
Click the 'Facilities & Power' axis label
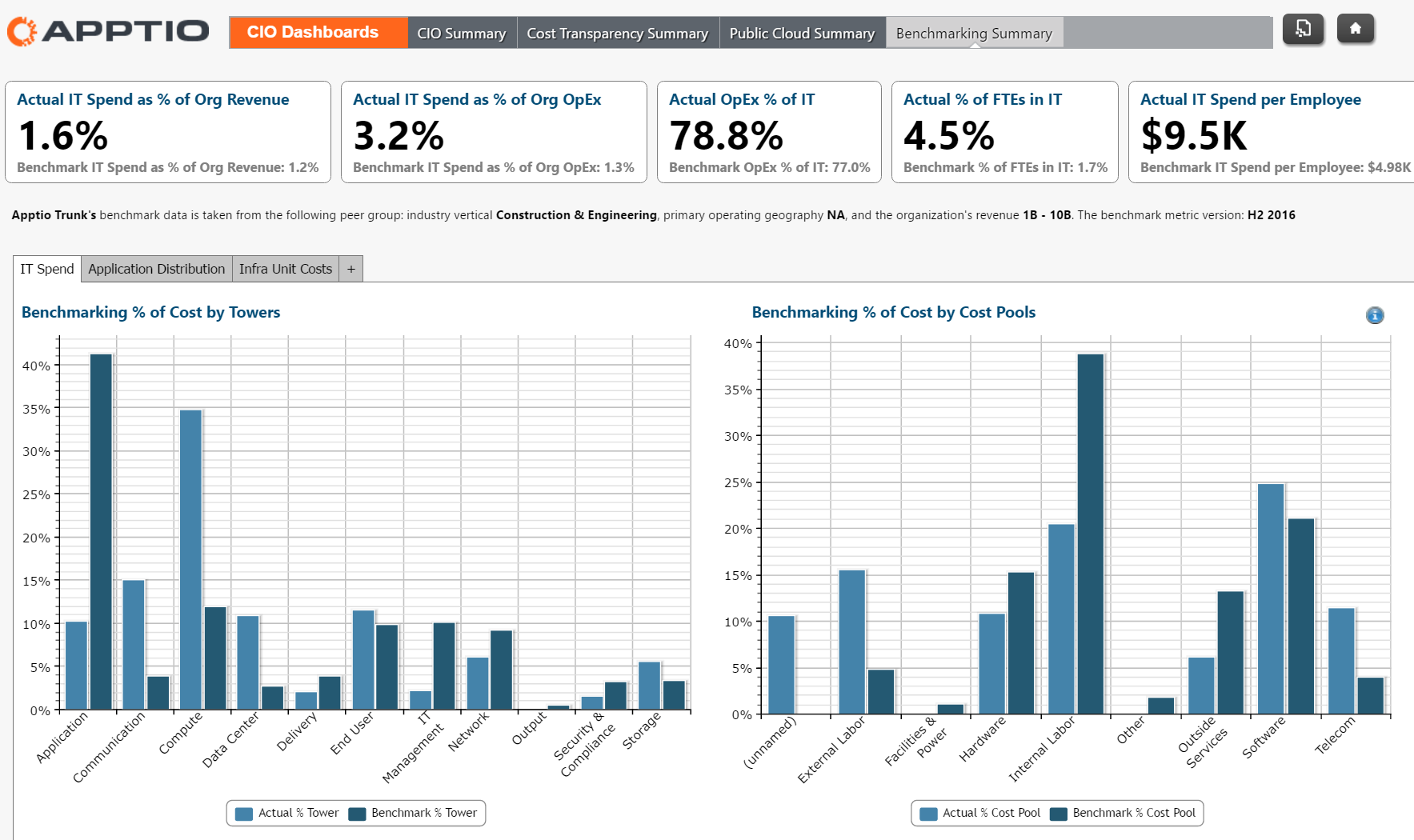(x=916, y=741)
